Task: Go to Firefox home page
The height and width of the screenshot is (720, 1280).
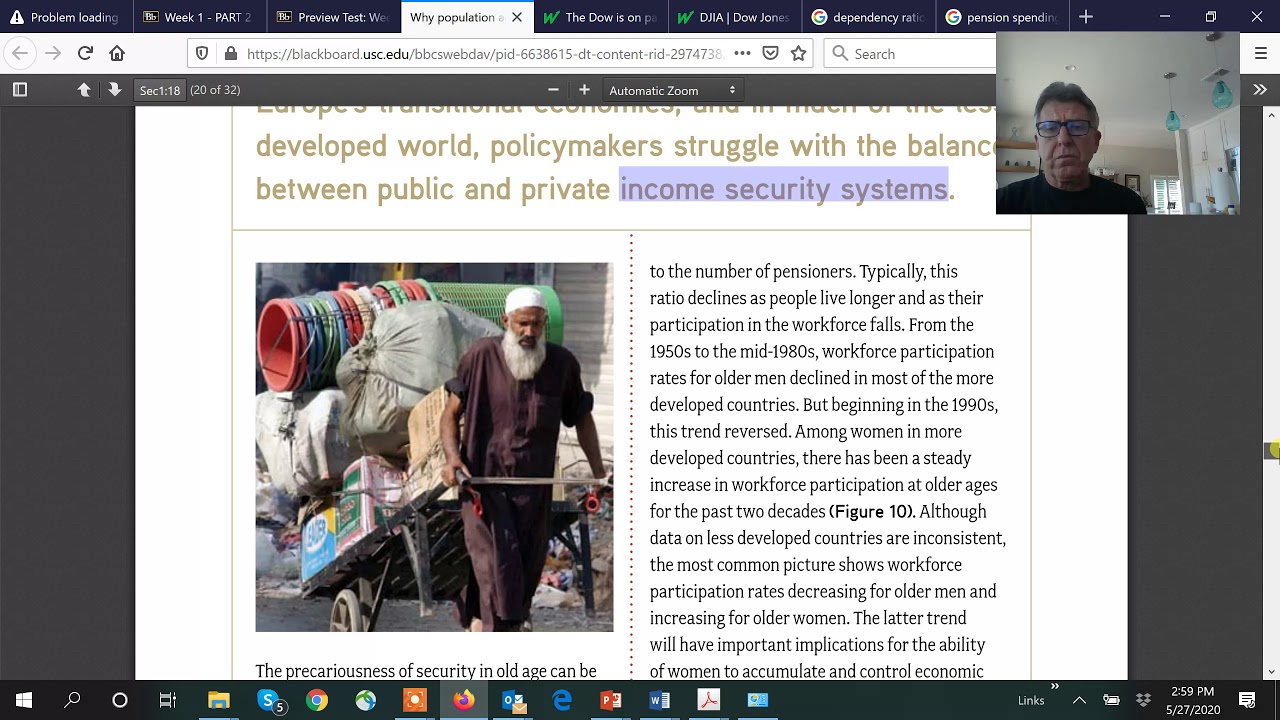Action: tap(117, 53)
